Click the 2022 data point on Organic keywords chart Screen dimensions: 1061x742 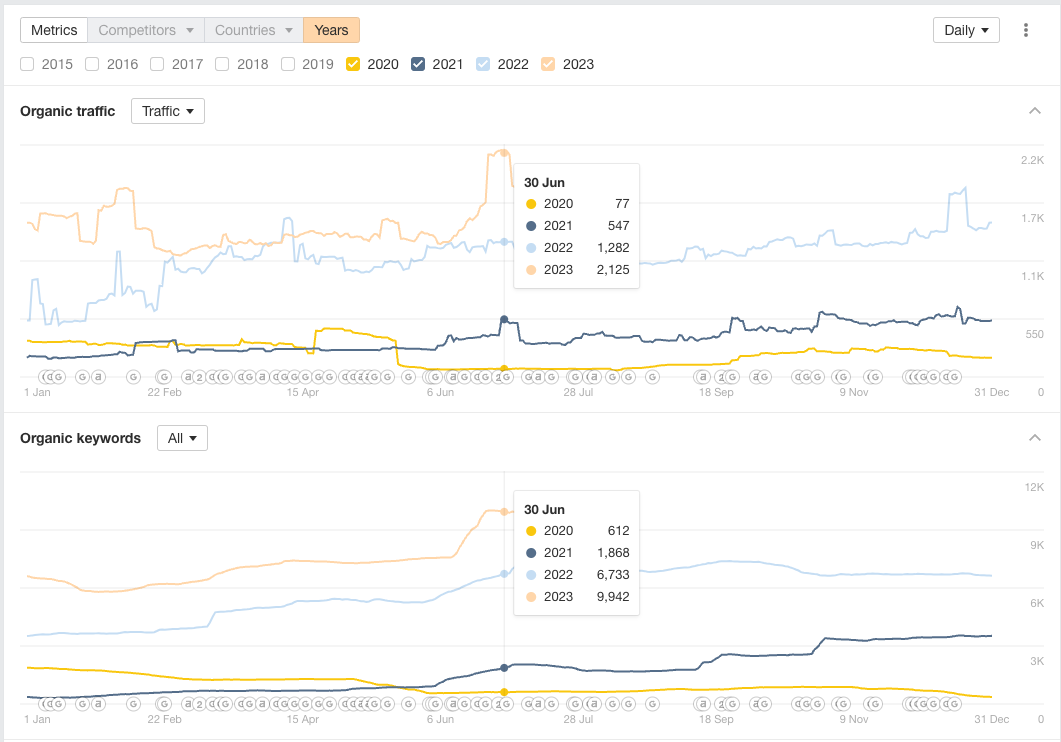(504, 574)
